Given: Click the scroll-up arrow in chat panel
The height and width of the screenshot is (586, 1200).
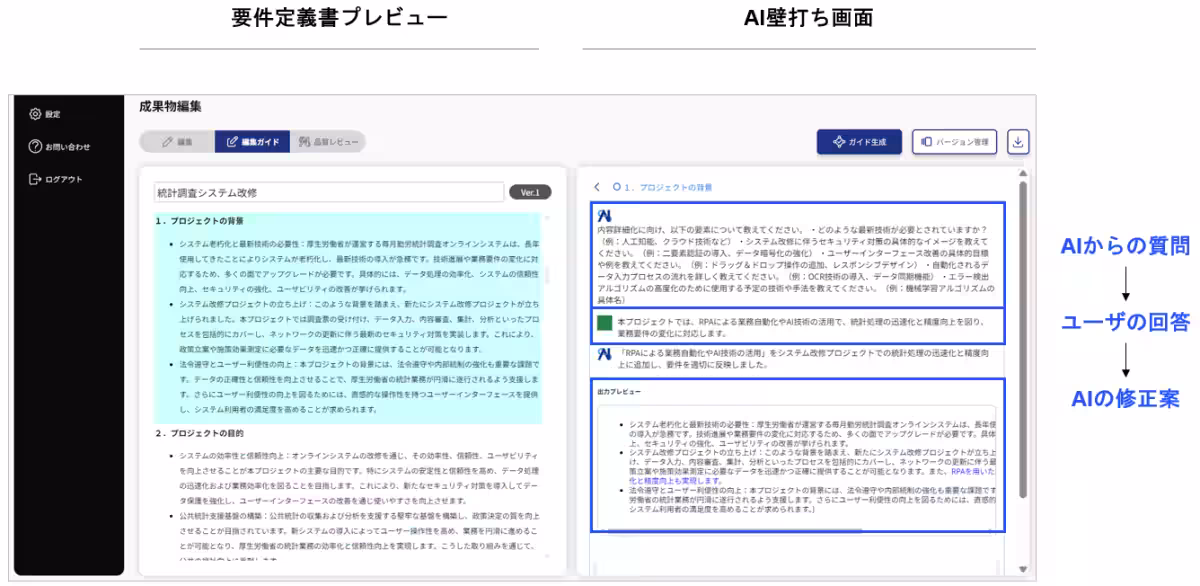Looking at the screenshot, I should click(x=1022, y=174).
